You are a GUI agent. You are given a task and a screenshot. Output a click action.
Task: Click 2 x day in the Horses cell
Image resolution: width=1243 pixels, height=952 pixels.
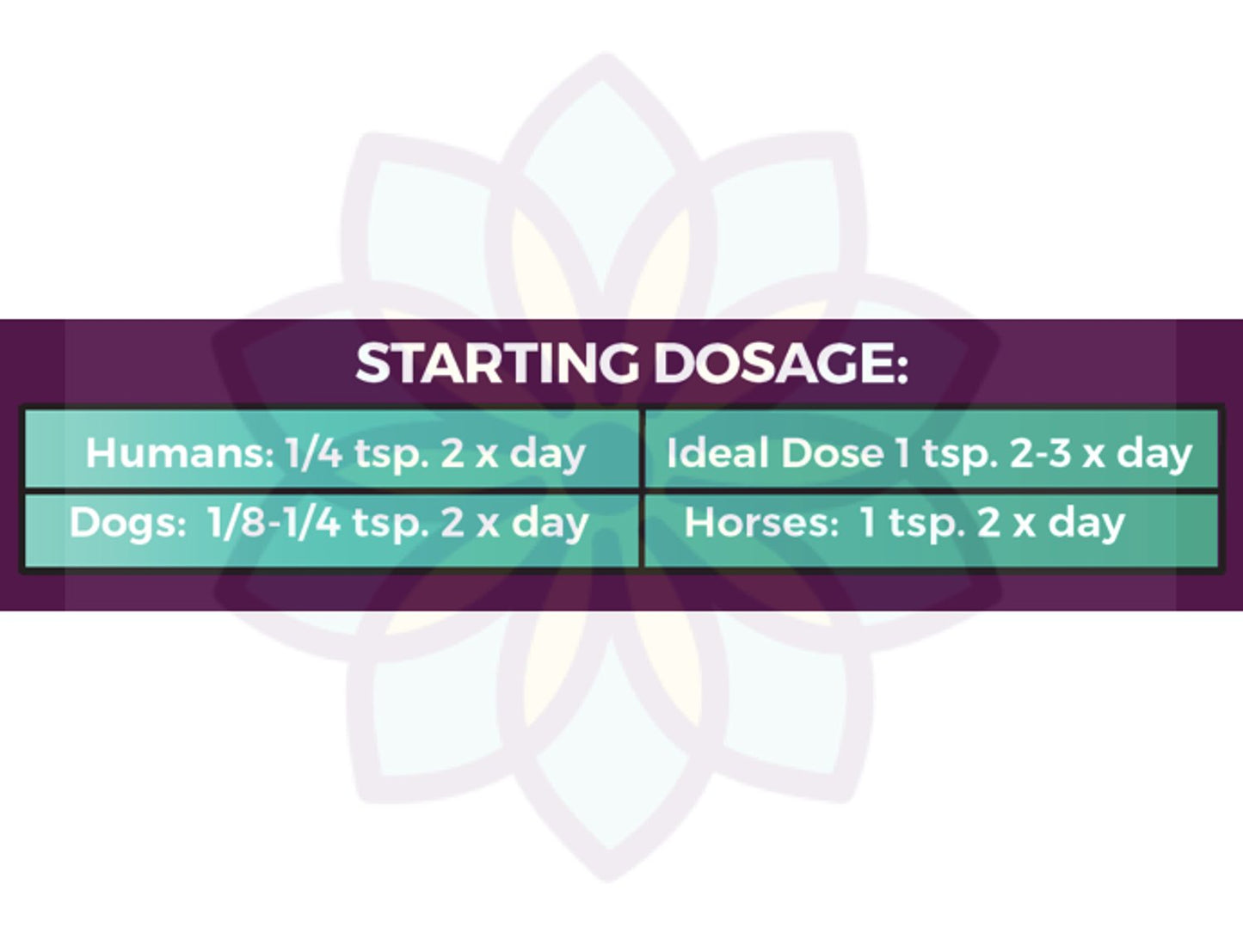click(x=1050, y=523)
